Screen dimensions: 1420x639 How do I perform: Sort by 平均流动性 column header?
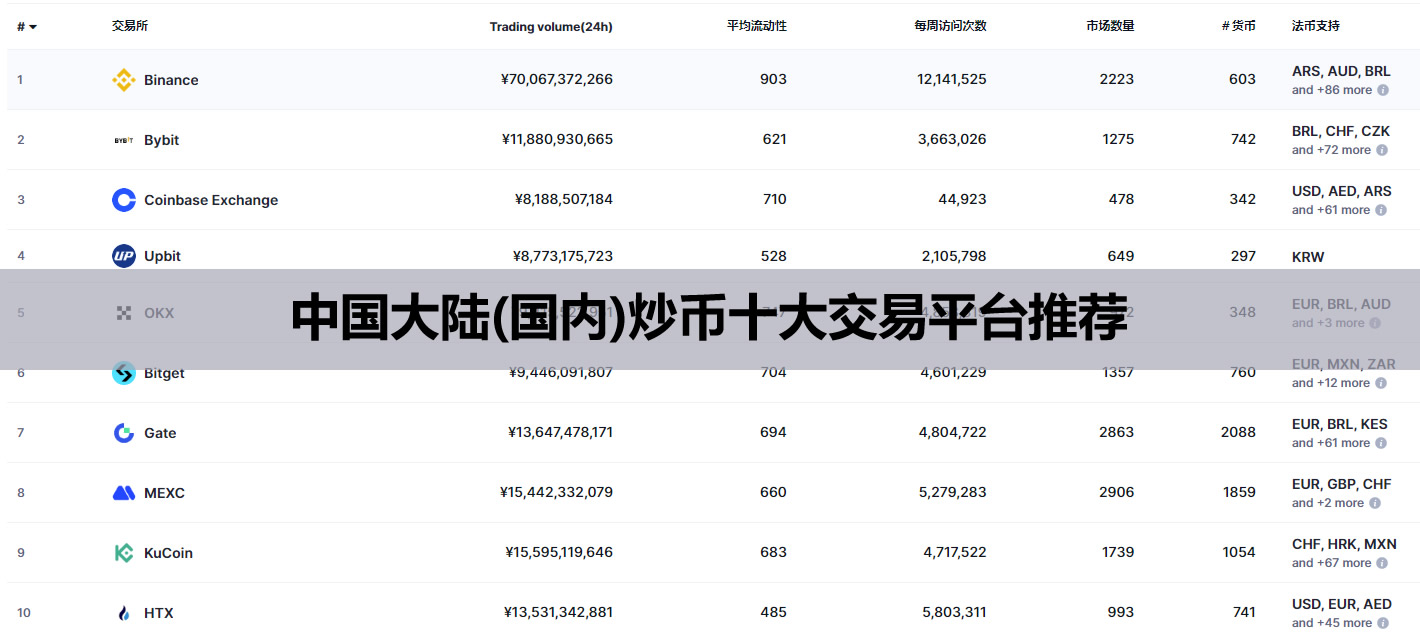click(756, 26)
